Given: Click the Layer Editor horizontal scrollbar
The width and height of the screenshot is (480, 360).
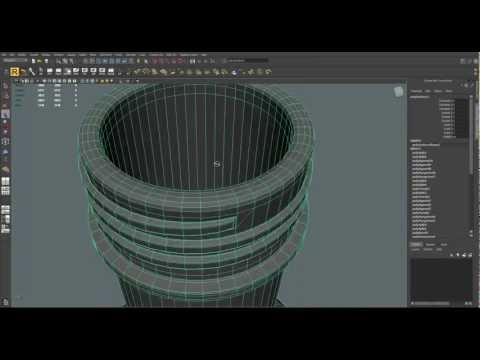Looking at the screenshot, I should (432, 303).
